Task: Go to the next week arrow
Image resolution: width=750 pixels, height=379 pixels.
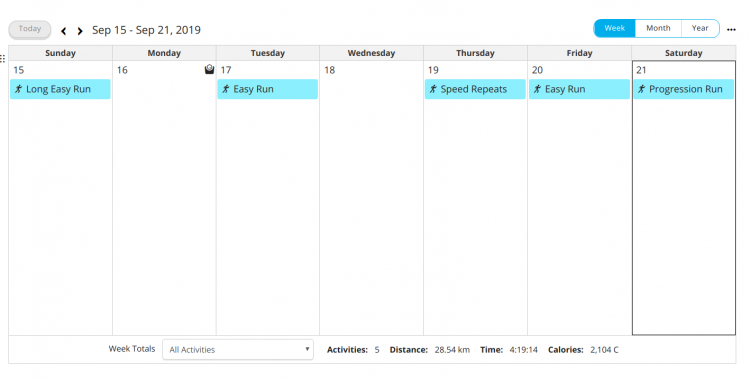Action: click(x=80, y=31)
